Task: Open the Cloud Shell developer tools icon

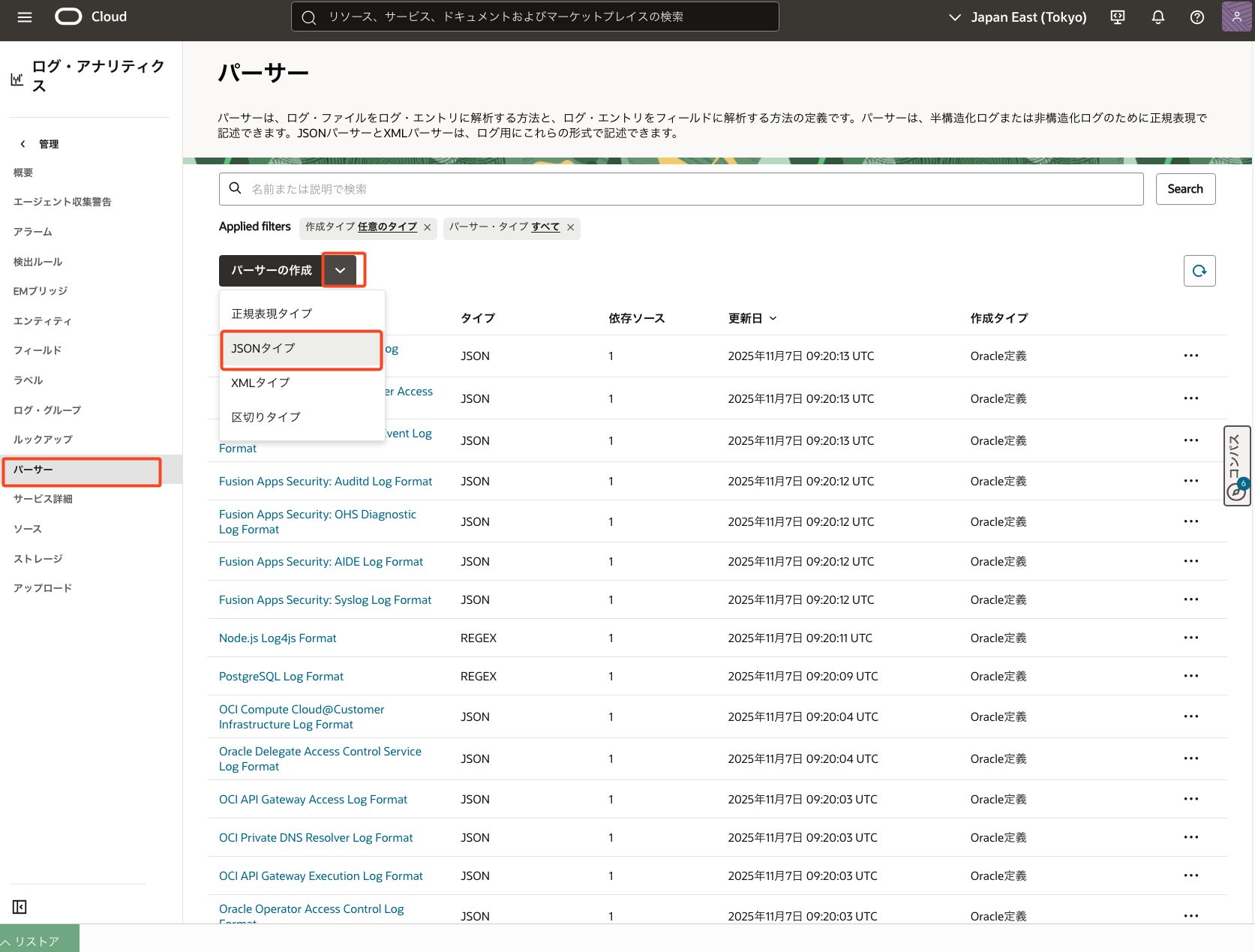Action: point(1118,17)
